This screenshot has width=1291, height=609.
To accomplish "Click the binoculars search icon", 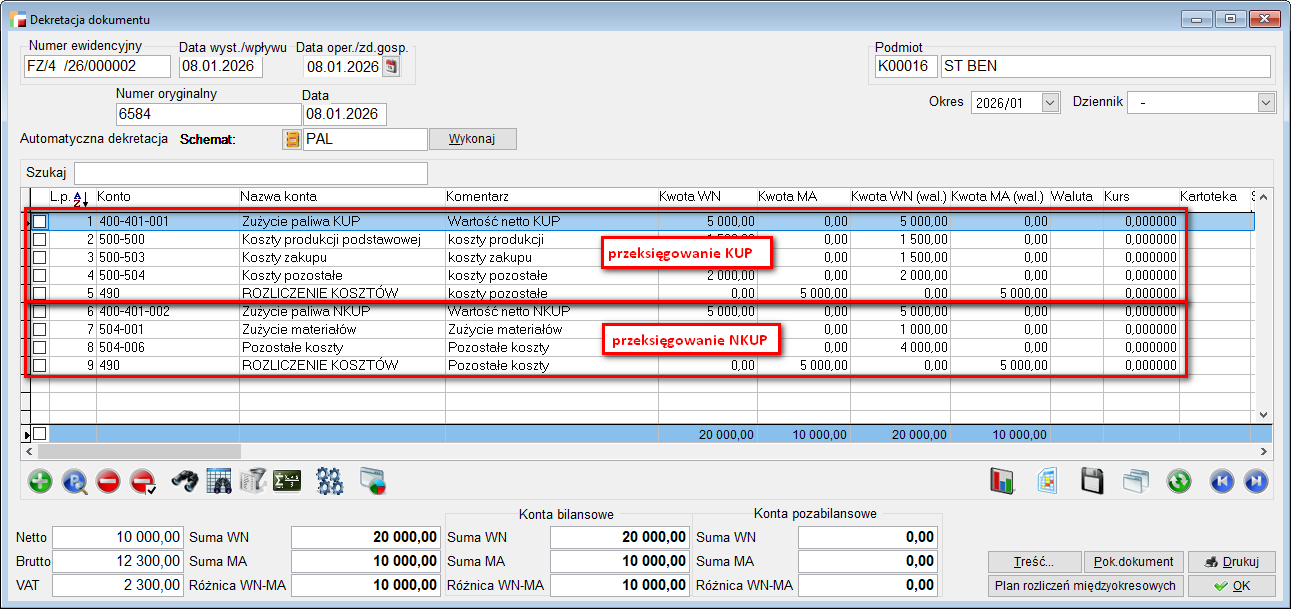I will (184, 481).
